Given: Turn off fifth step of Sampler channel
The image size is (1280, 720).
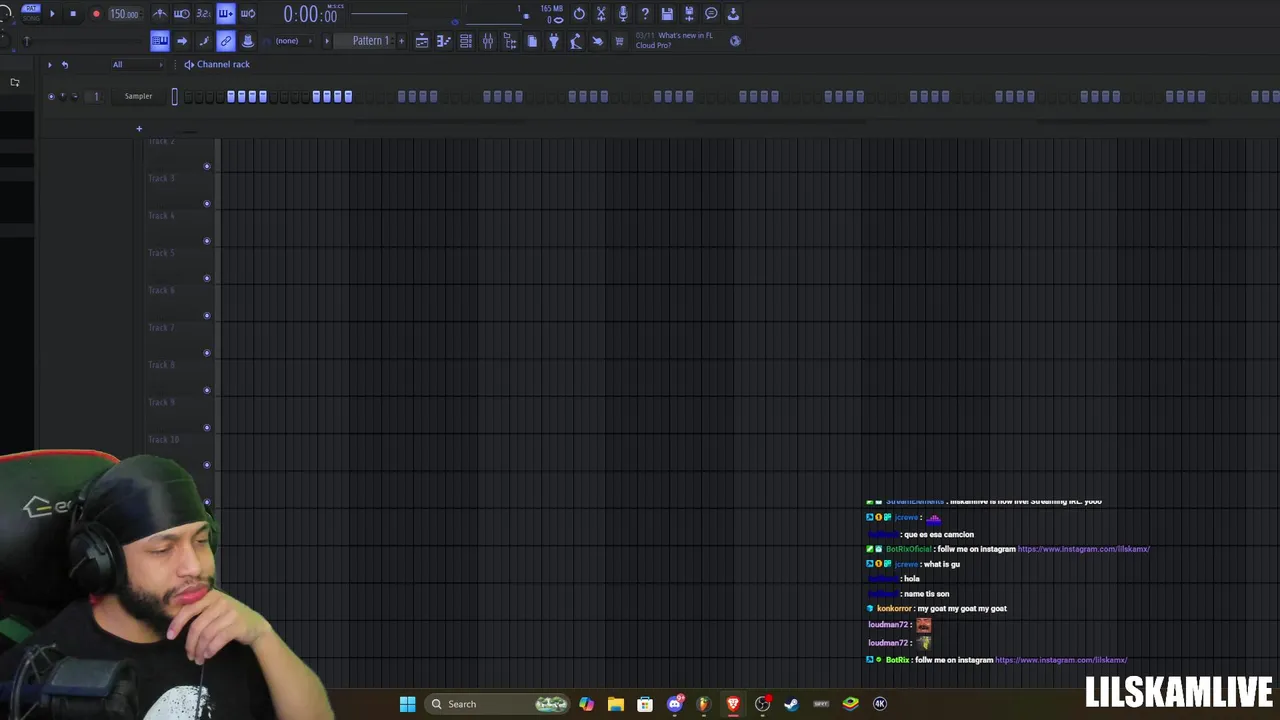Looking at the screenshot, I should coord(231,96).
